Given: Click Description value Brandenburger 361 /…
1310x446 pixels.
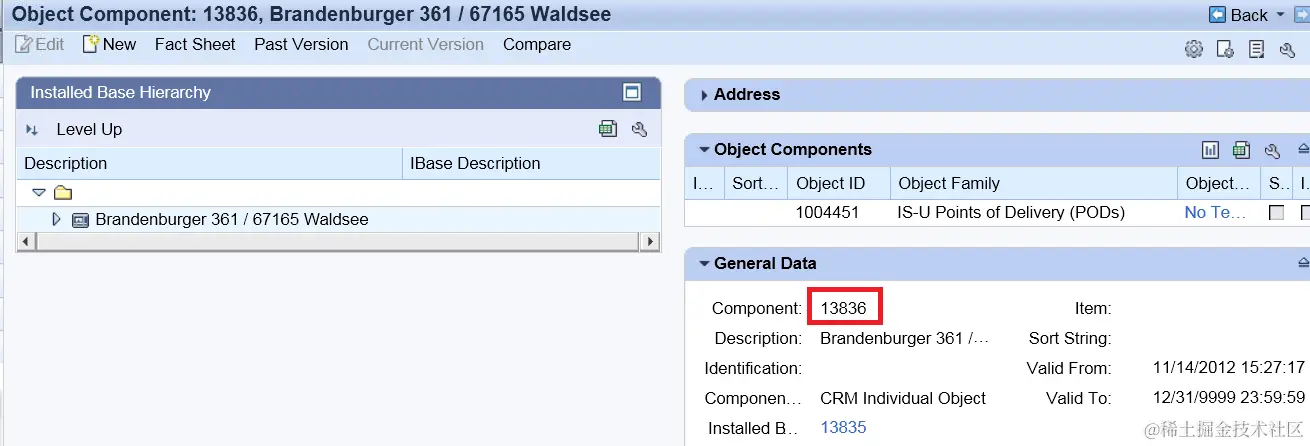Looking at the screenshot, I should click(x=904, y=338).
